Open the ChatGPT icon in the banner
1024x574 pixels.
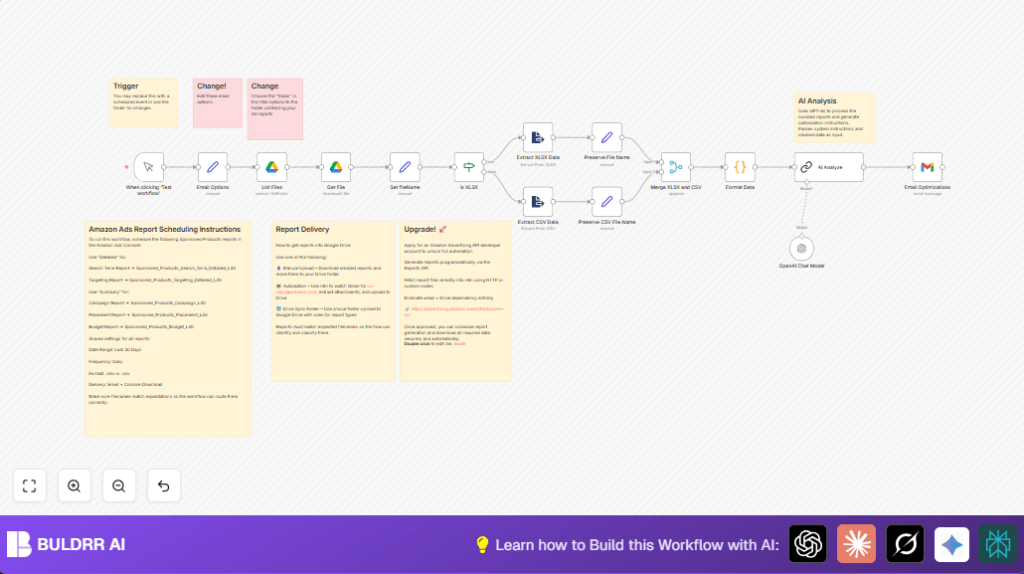[x=808, y=543]
